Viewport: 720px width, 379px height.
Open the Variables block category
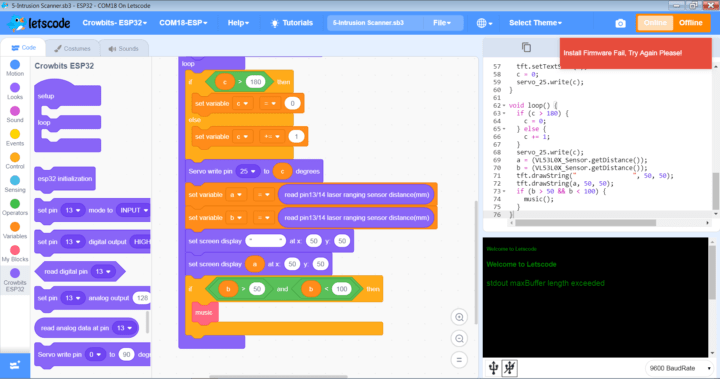tap(15, 231)
